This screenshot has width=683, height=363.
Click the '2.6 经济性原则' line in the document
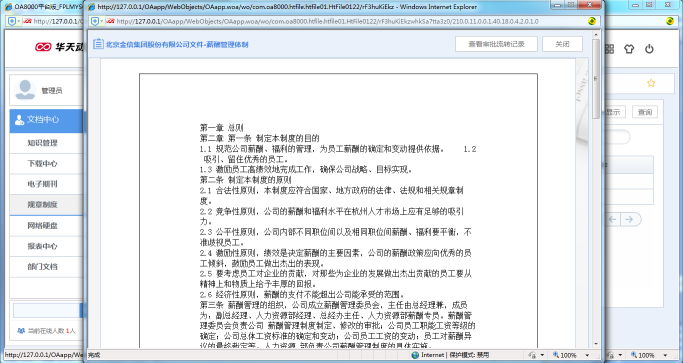click(302, 295)
